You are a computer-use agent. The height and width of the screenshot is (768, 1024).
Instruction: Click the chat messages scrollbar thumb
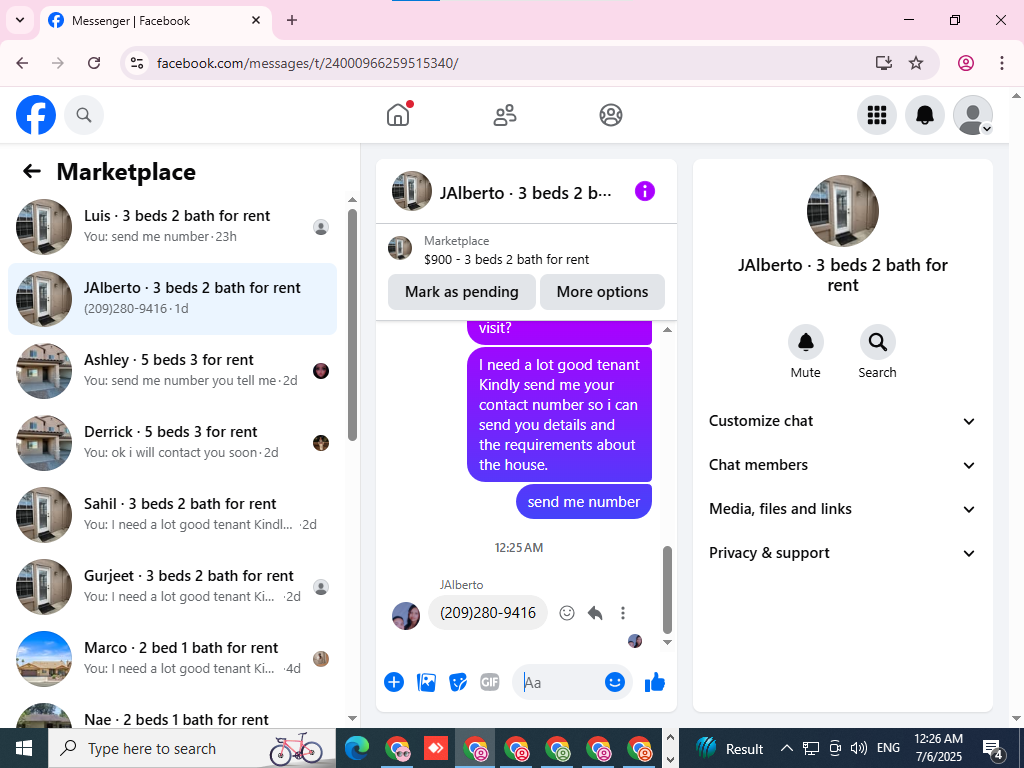667,590
